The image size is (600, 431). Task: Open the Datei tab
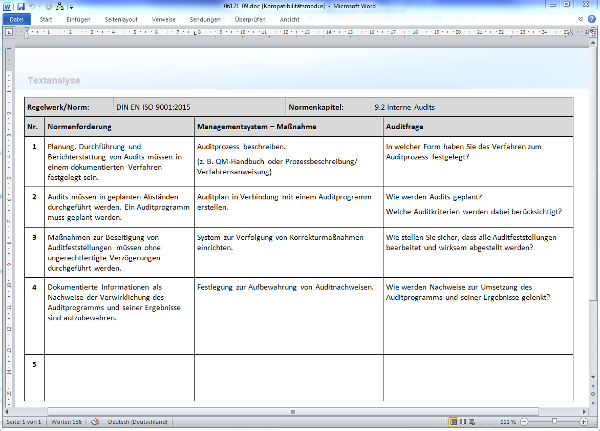[17, 18]
